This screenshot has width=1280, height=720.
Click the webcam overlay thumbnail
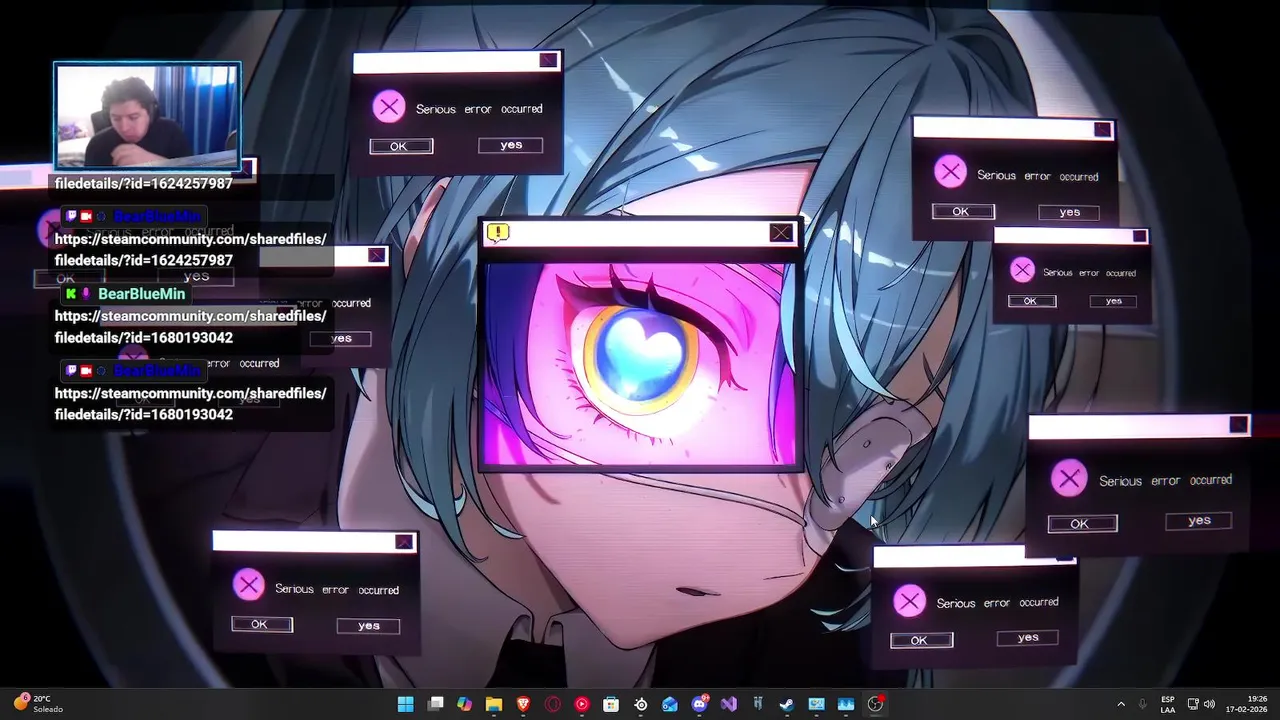point(147,116)
